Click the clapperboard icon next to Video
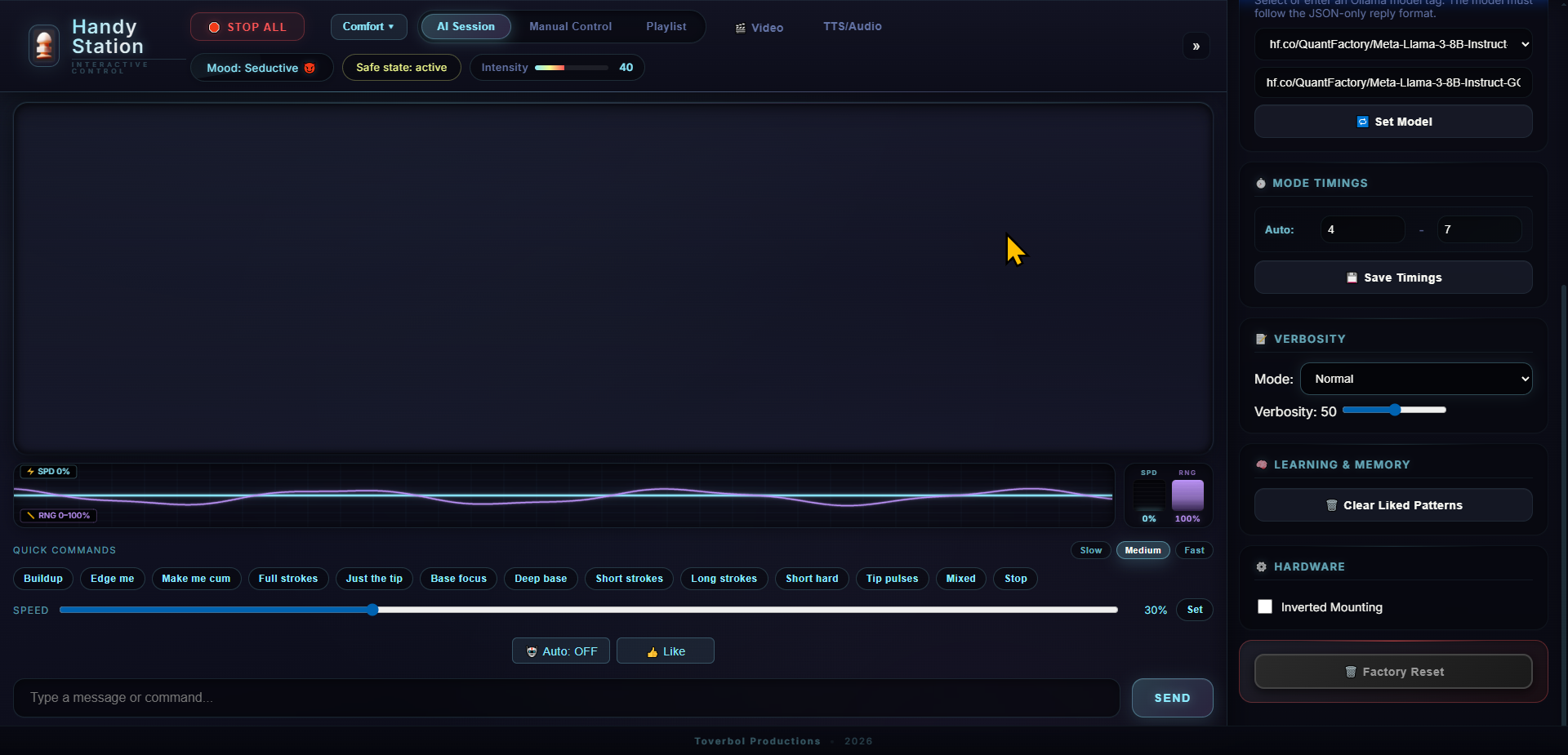The image size is (1568, 755). coord(740,28)
